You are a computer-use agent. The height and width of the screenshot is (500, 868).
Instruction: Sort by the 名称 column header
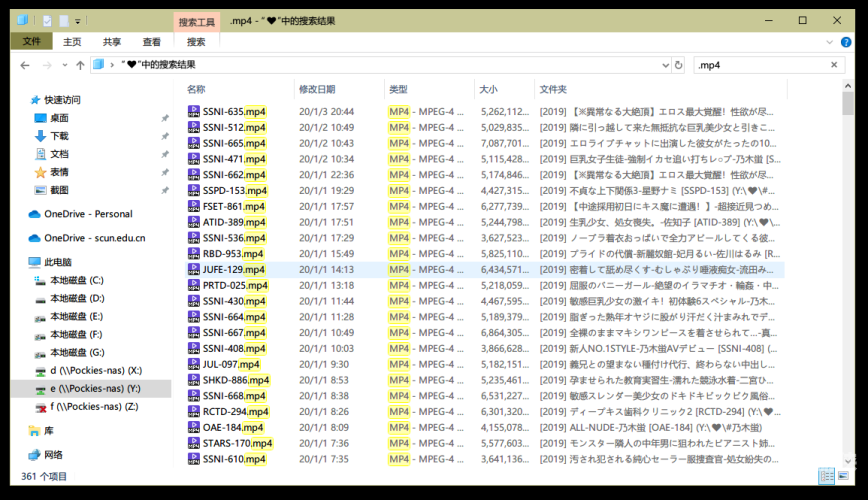point(196,89)
